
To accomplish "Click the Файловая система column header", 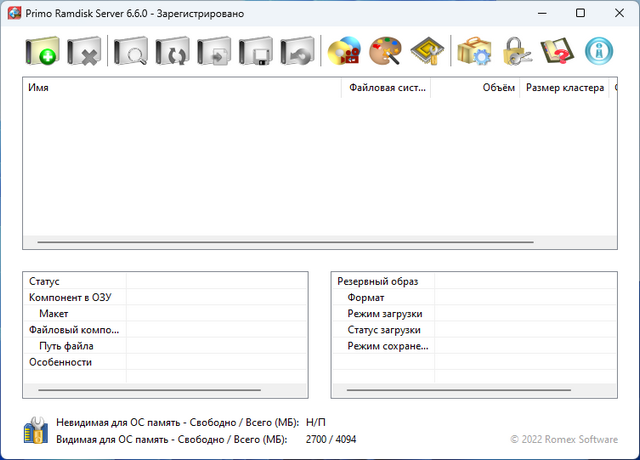I will coord(386,88).
